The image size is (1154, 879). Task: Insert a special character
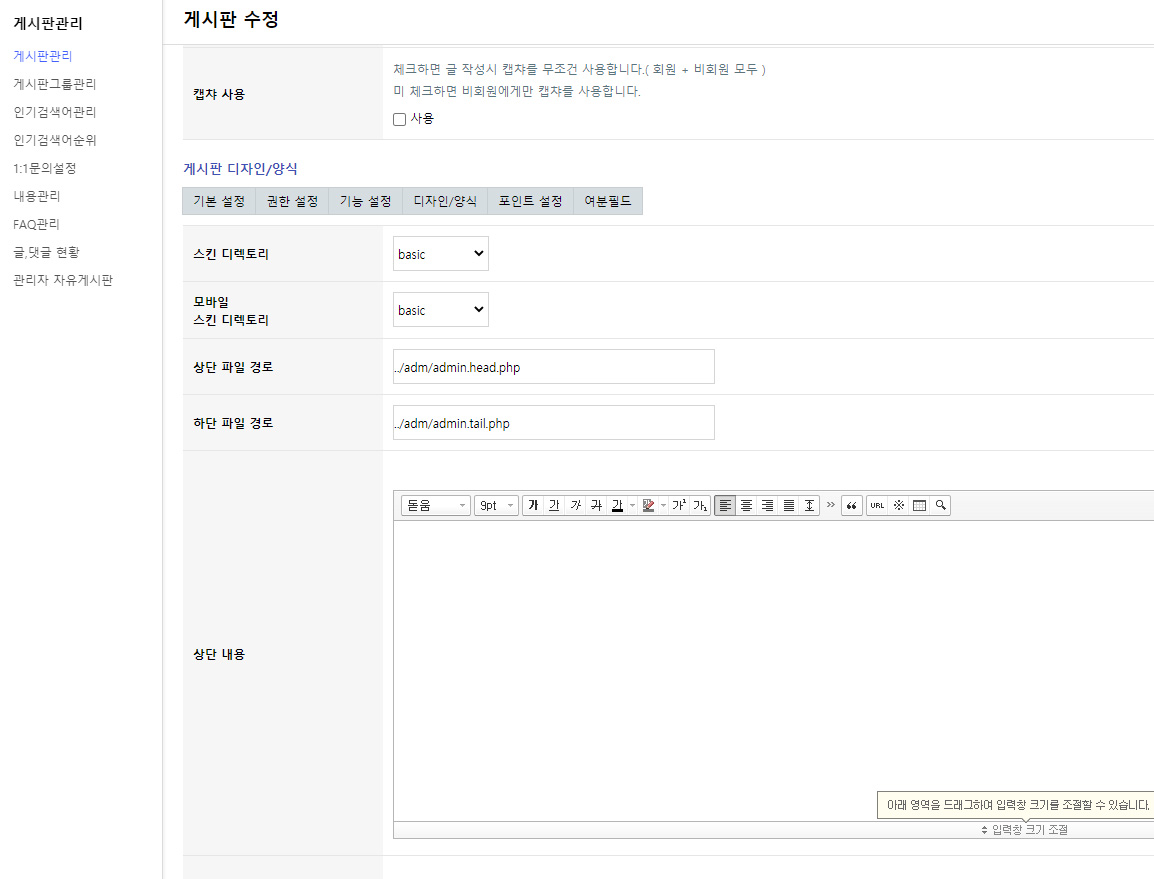(899, 505)
